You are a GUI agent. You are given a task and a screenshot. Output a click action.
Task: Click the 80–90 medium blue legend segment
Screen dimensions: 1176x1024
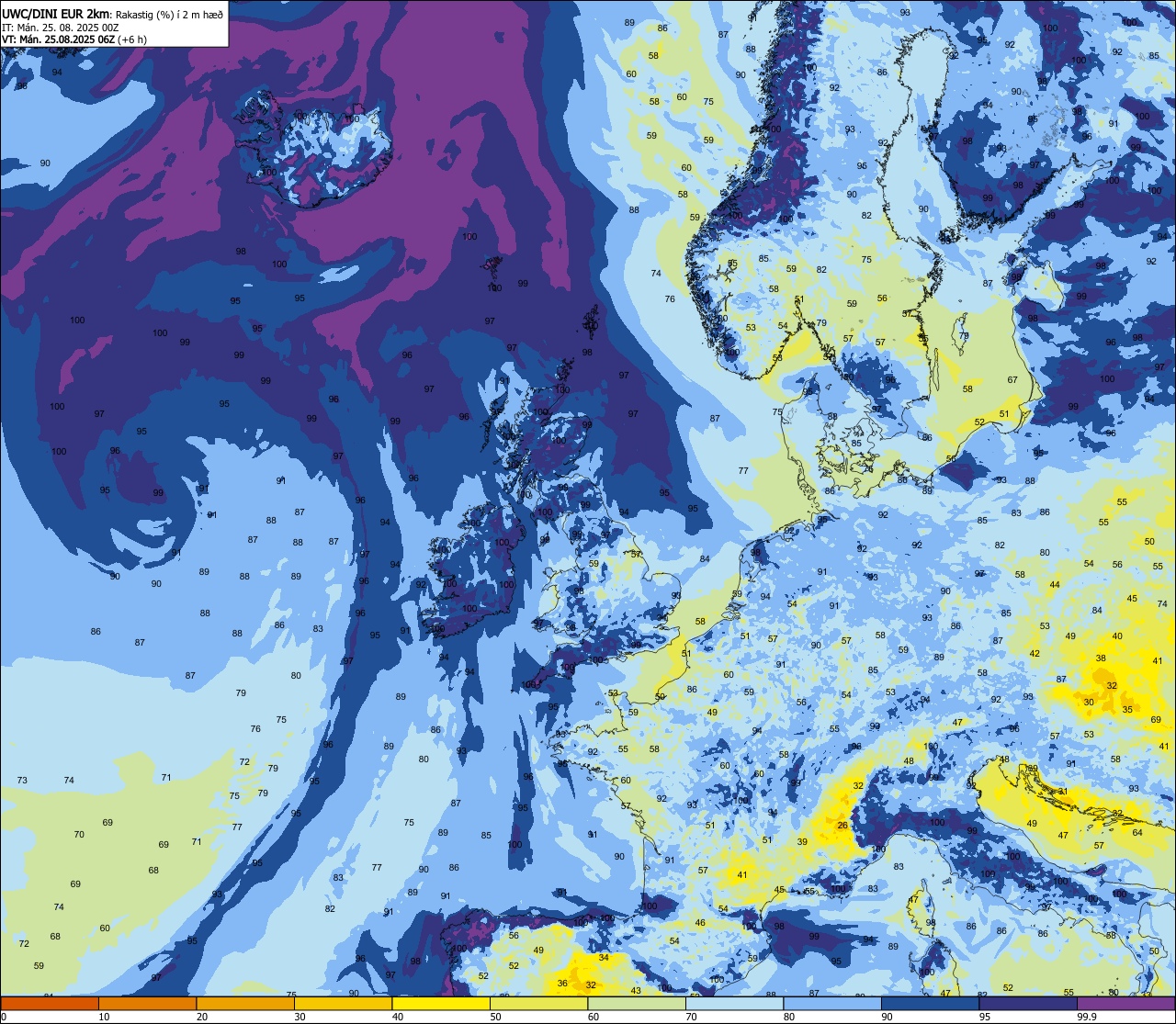[832, 1003]
